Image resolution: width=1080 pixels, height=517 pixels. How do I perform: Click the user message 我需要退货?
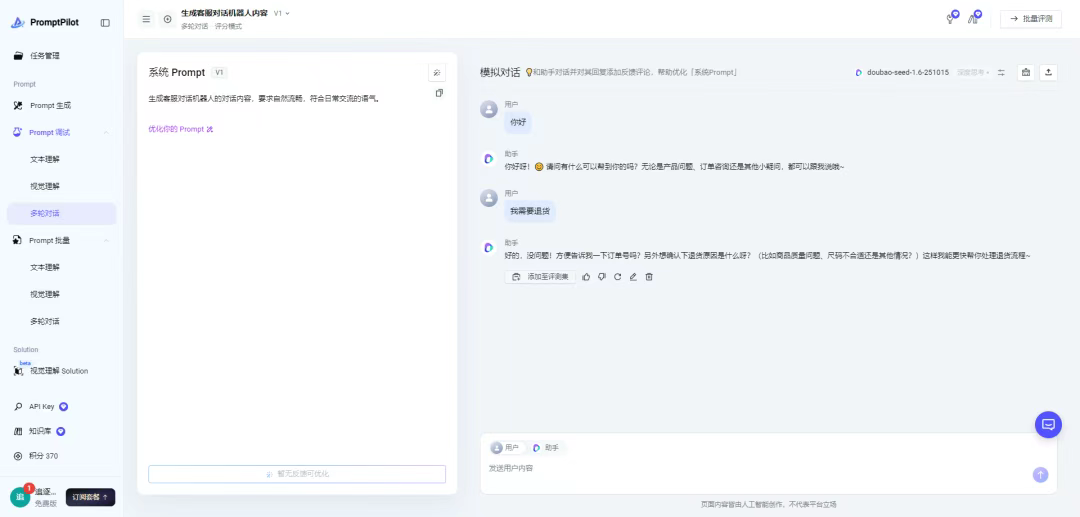530,211
